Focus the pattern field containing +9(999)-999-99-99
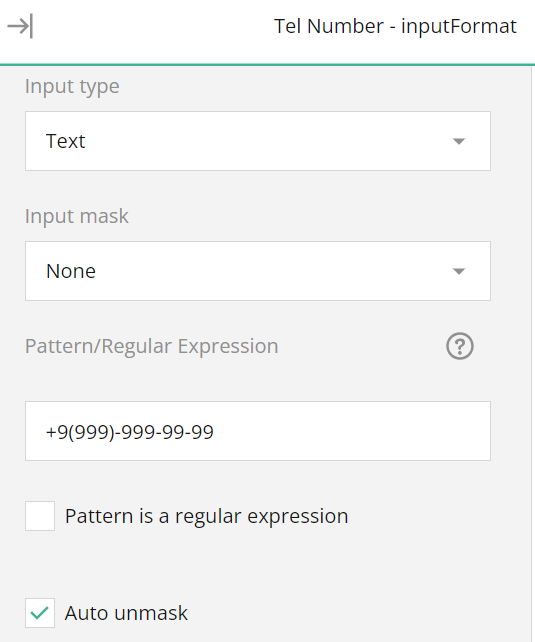The width and height of the screenshot is (535, 642). (x=258, y=431)
